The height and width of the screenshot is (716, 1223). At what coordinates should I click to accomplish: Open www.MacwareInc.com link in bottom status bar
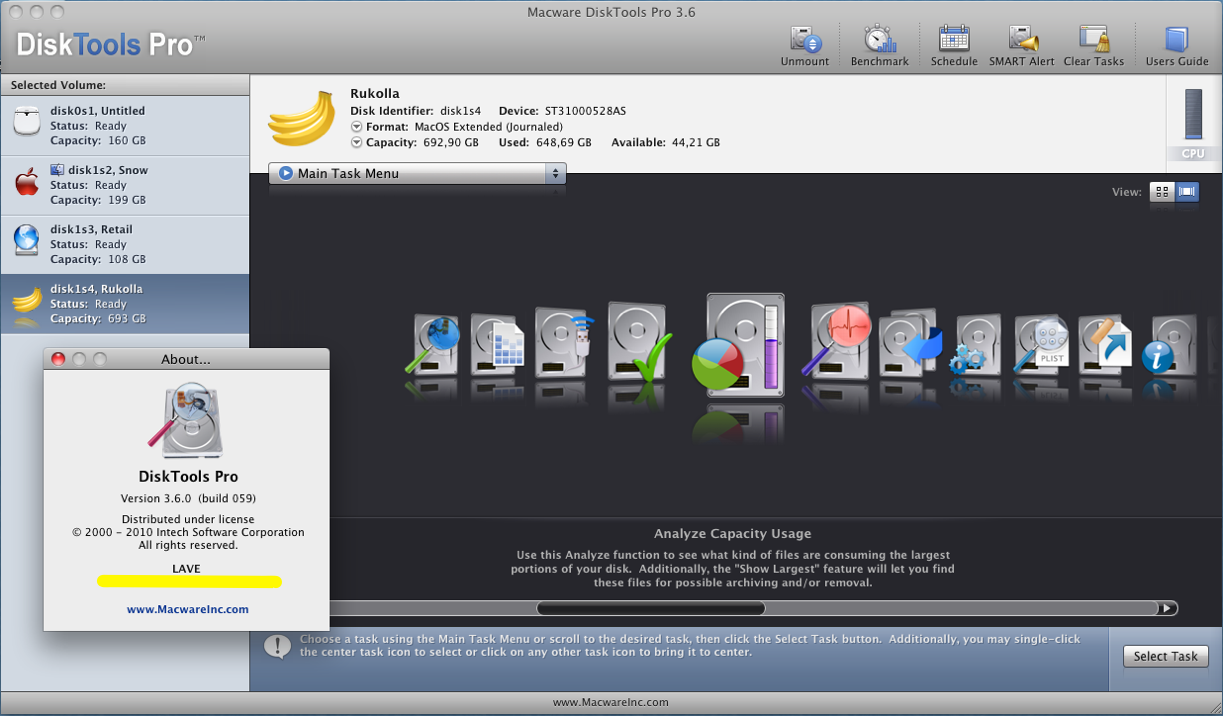tap(611, 702)
